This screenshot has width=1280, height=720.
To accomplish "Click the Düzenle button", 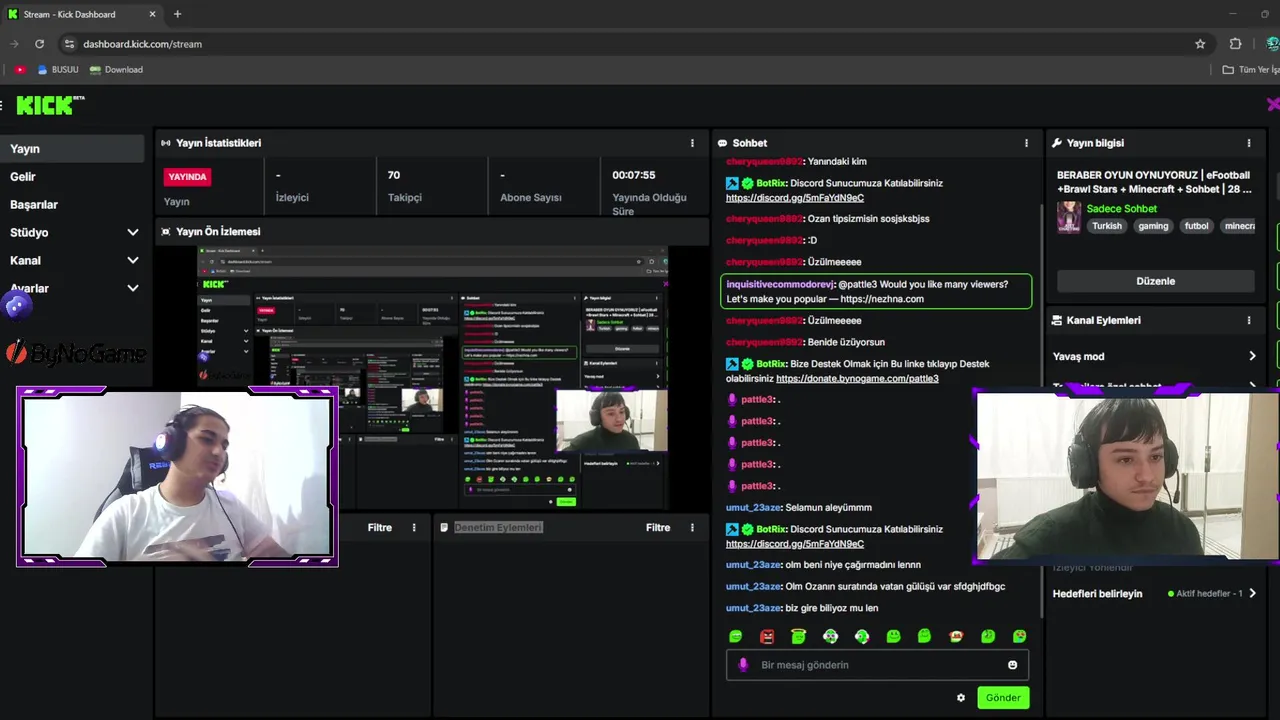I will pos(1155,281).
